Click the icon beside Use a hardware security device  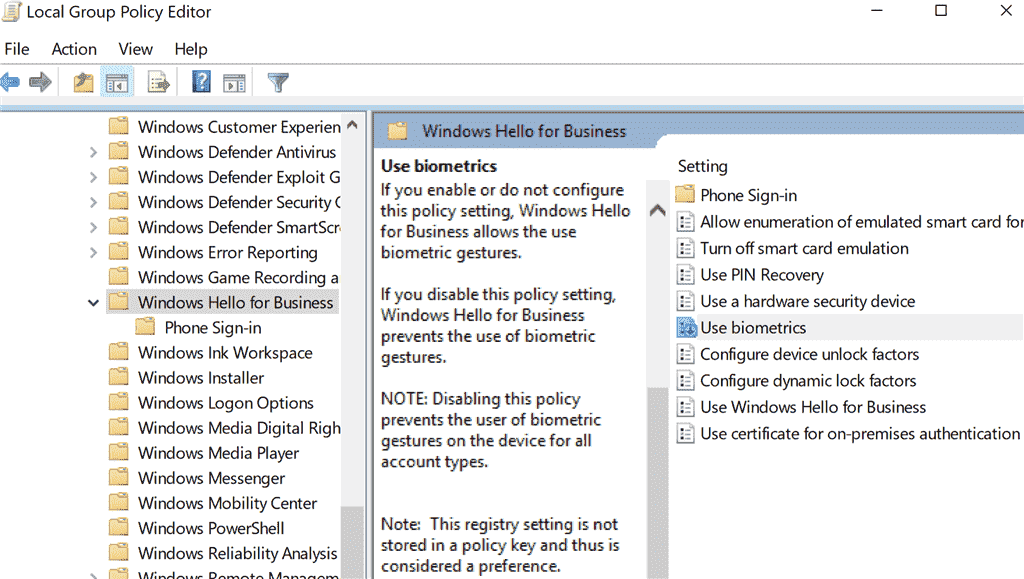click(685, 301)
